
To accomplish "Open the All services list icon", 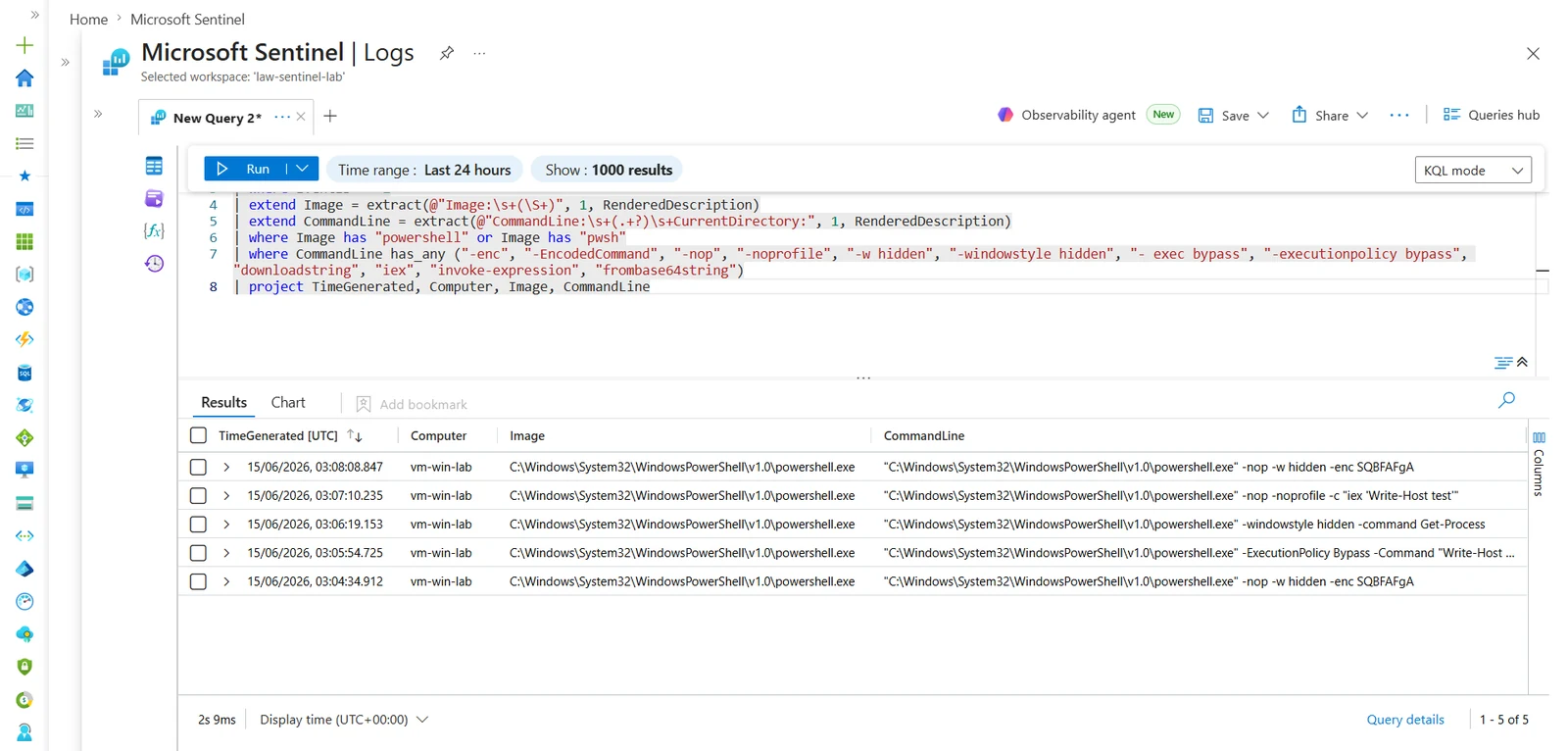I will pyautogui.click(x=24, y=143).
